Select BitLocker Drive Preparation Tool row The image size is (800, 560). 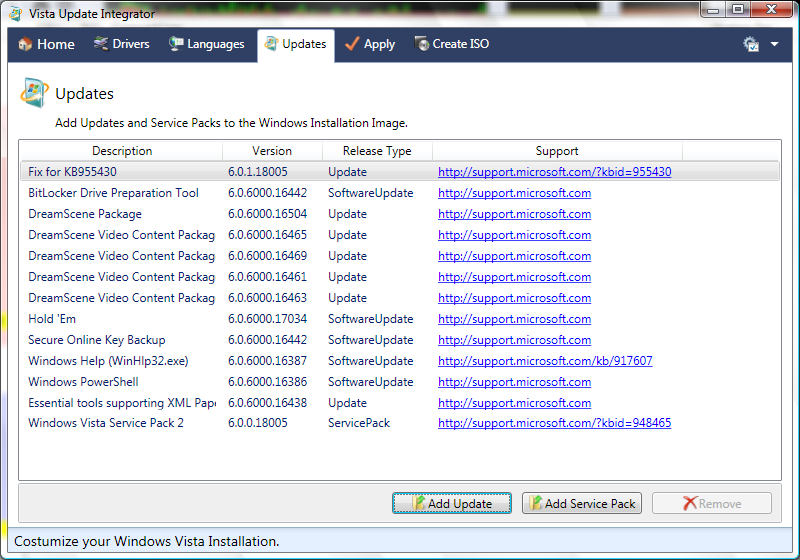(x=400, y=193)
